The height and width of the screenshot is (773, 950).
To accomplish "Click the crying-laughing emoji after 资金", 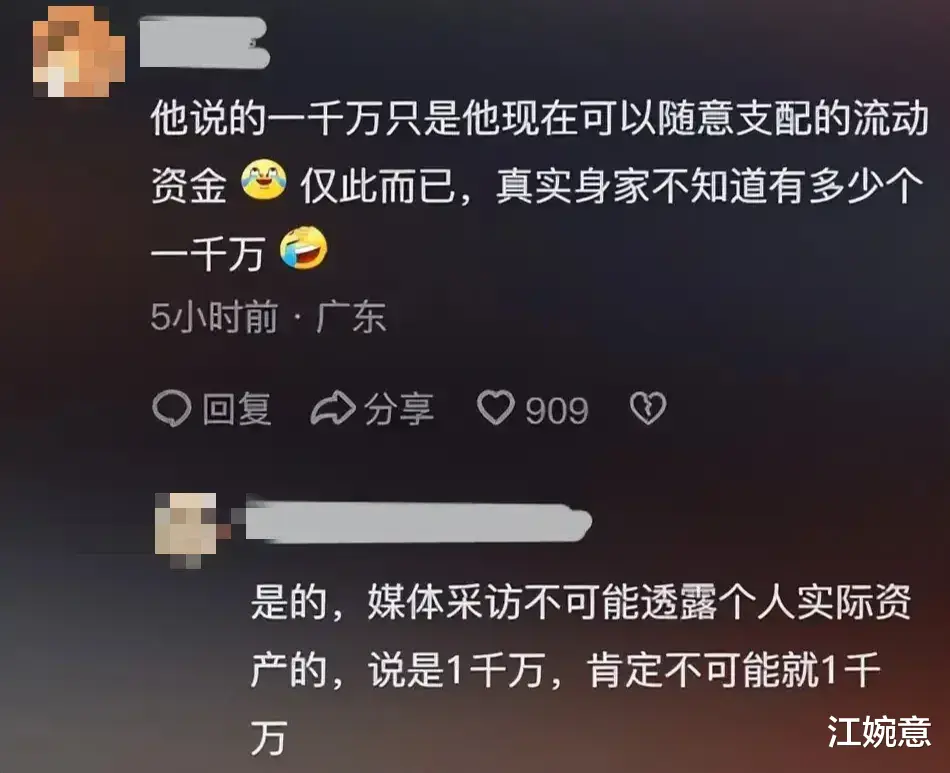I will [264, 179].
